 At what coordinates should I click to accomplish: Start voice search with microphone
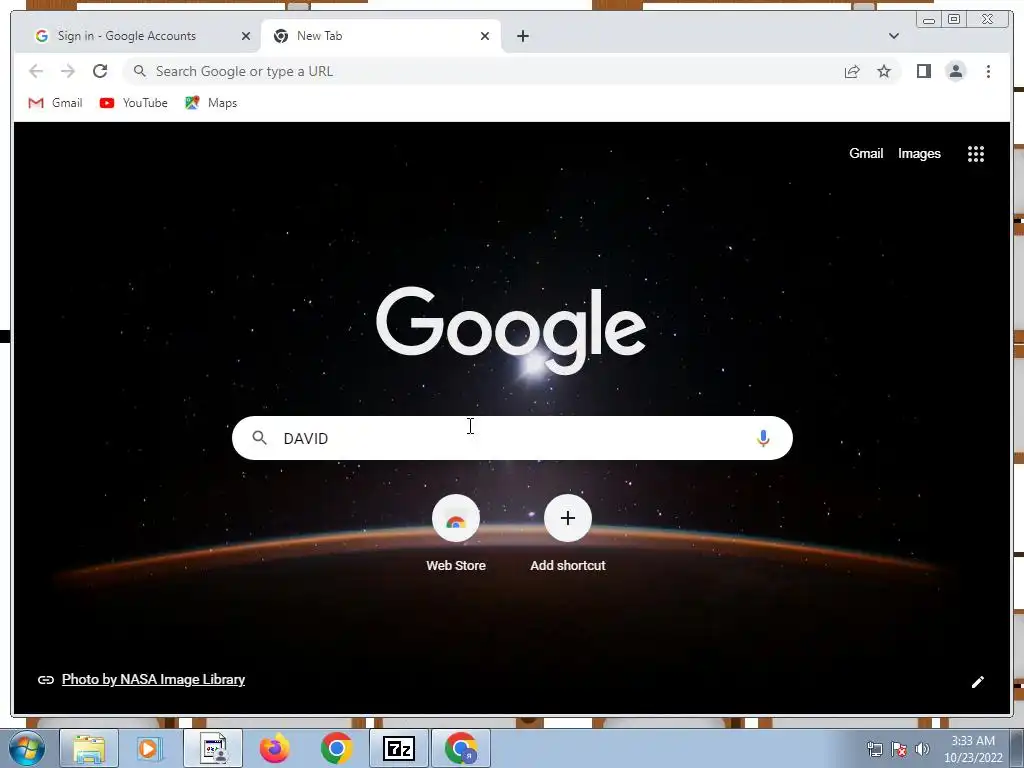click(763, 438)
